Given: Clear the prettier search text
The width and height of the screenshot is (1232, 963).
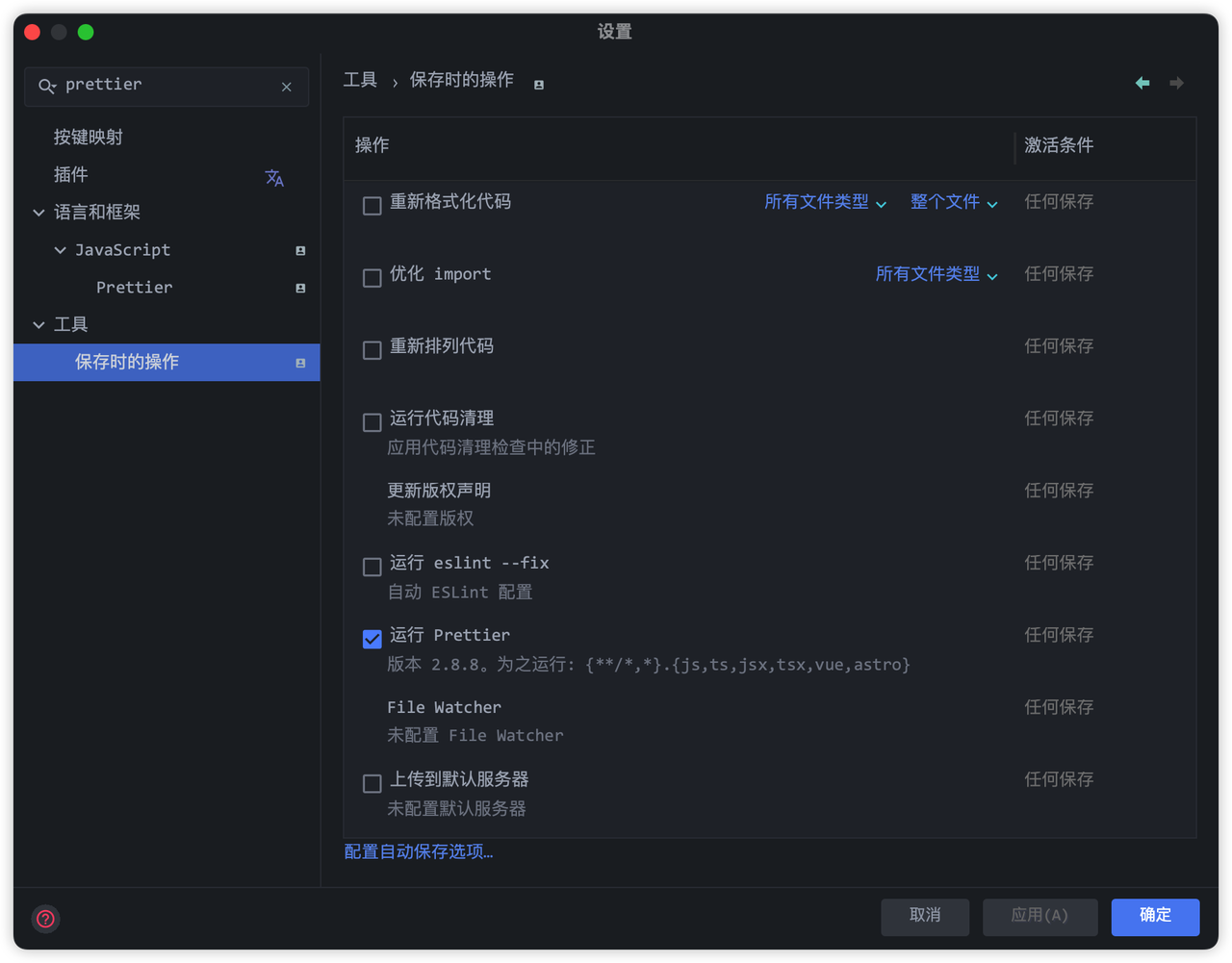Looking at the screenshot, I should click(x=287, y=87).
